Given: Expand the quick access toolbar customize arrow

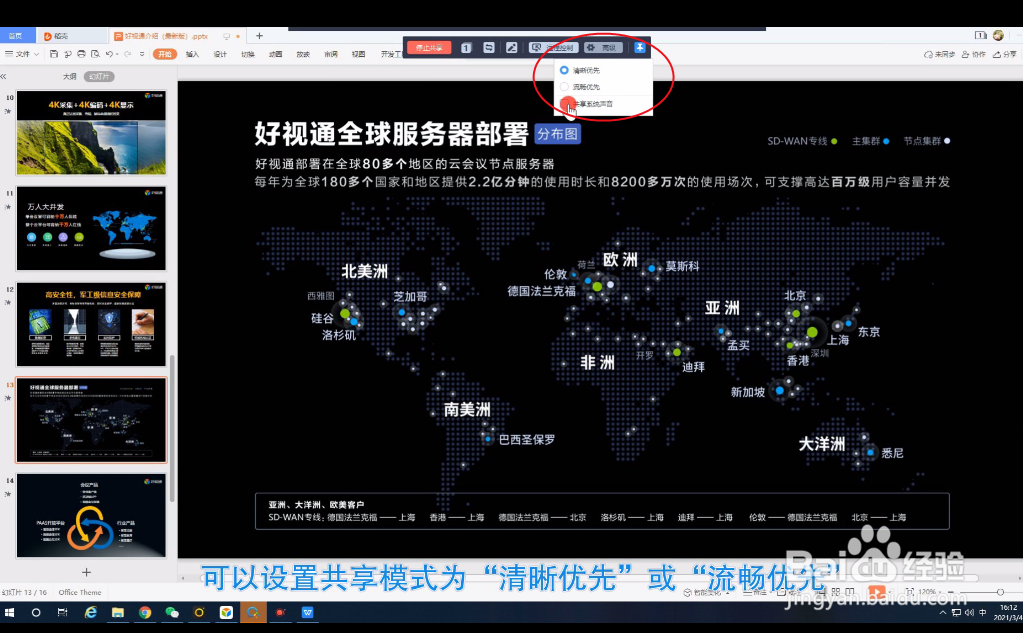Looking at the screenshot, I should pos(142,54).
